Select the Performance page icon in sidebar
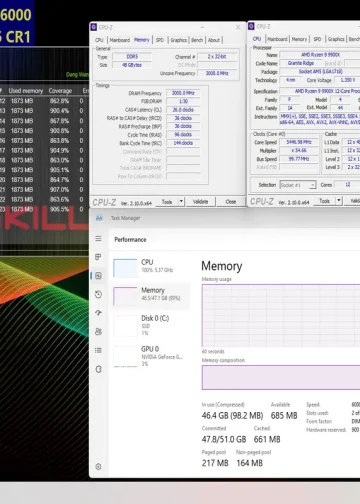This screenshot has height=504, width=360. coord(98,276)
